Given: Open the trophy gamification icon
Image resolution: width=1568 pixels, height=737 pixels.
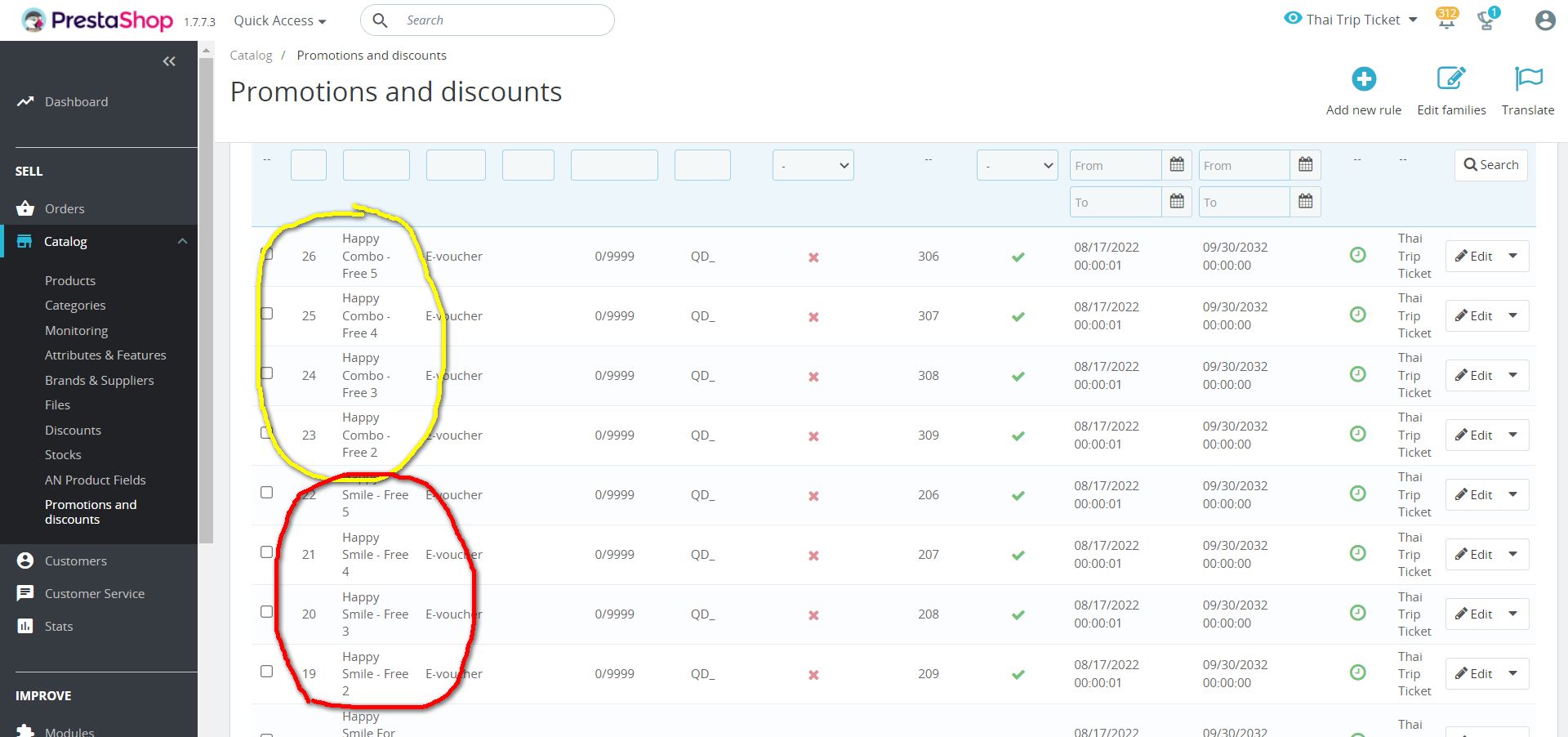Looking at the screenshot, I should tap(1486, 20).
